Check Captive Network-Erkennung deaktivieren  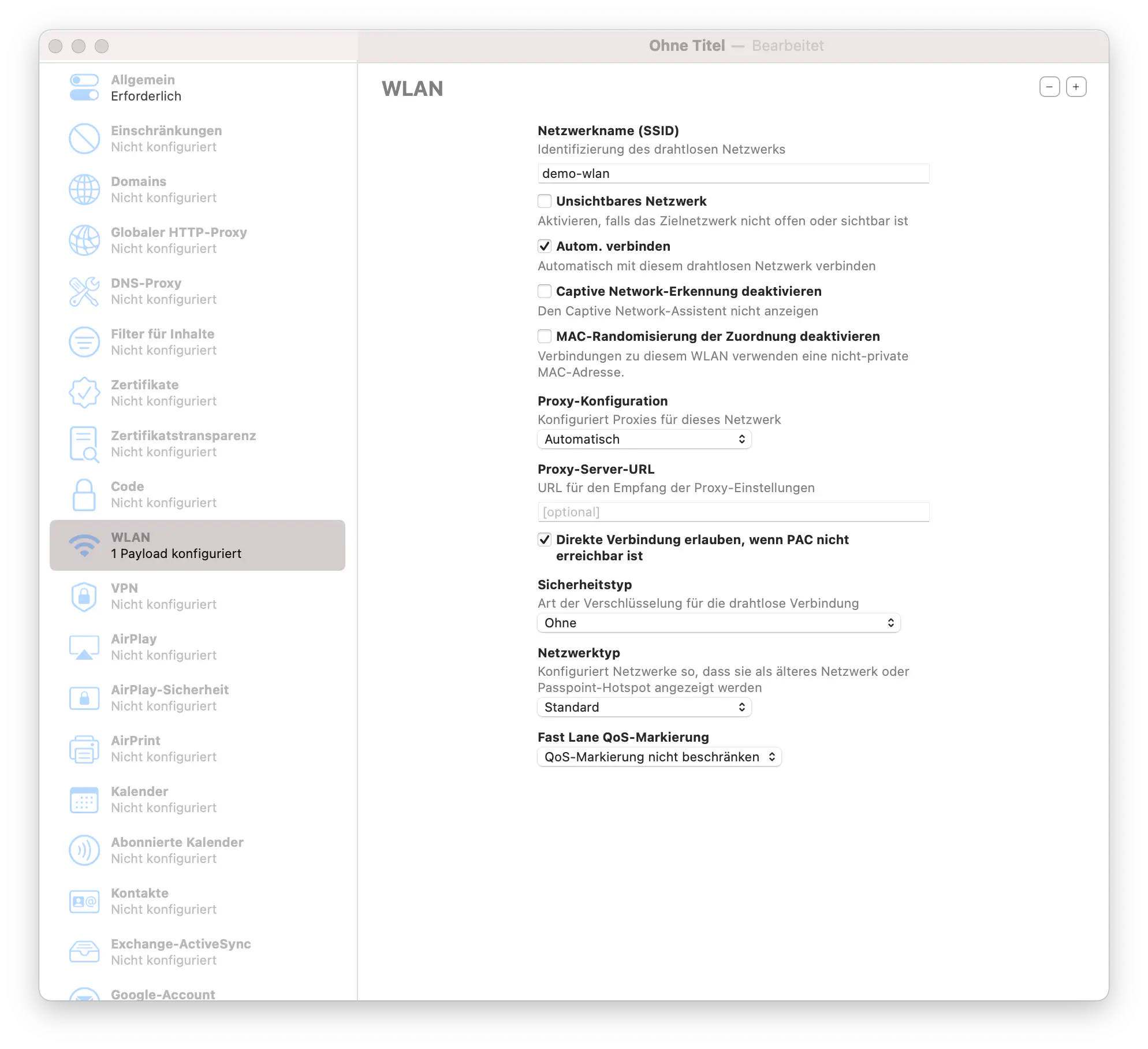544,291
